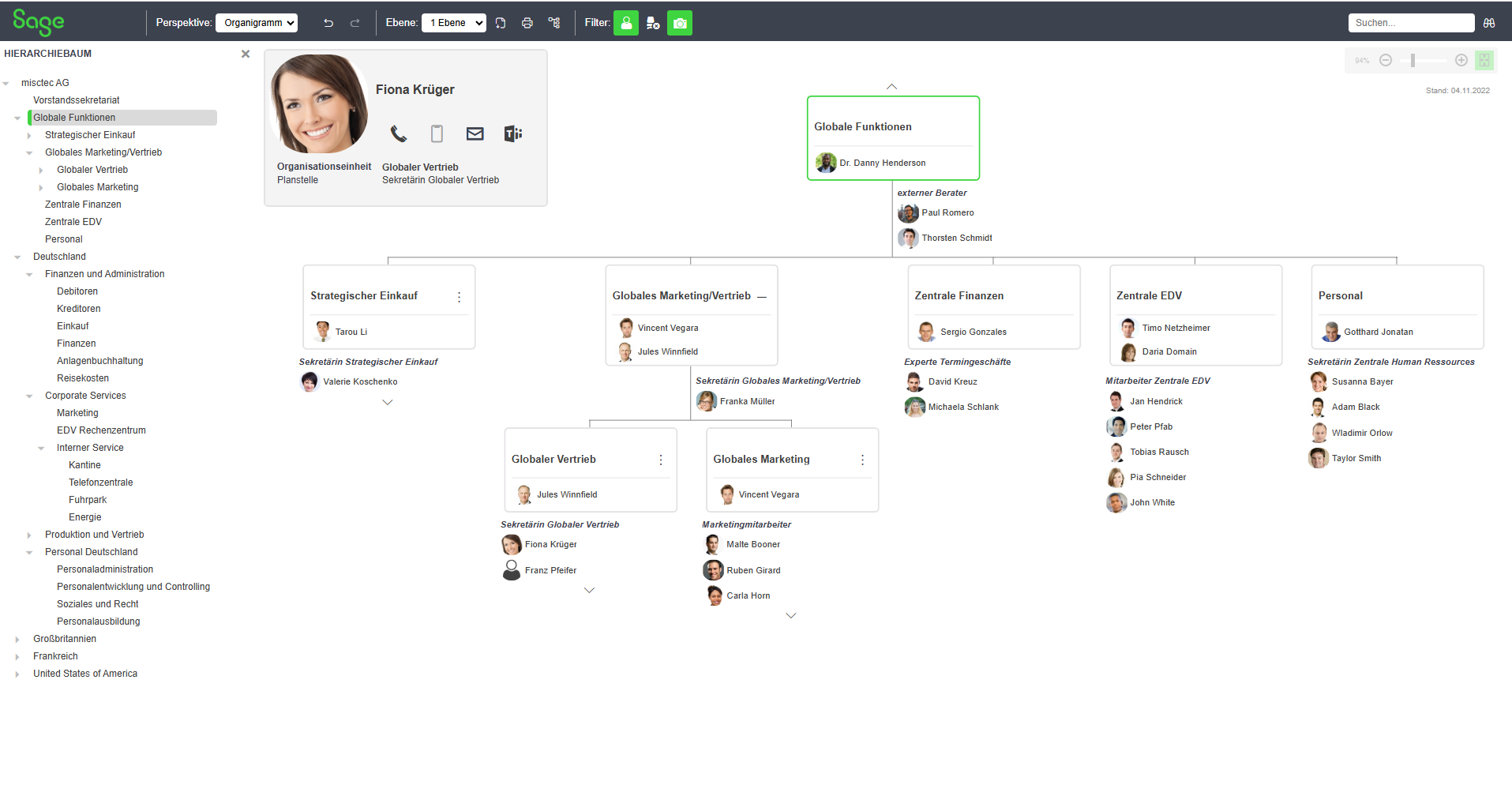Click Fiona Krüger under Sekretärin Globaler Vertrieb
Image resolution: width=1512 pixels, height=785 pixels.
pyautogui.click(x=550, y=544)
